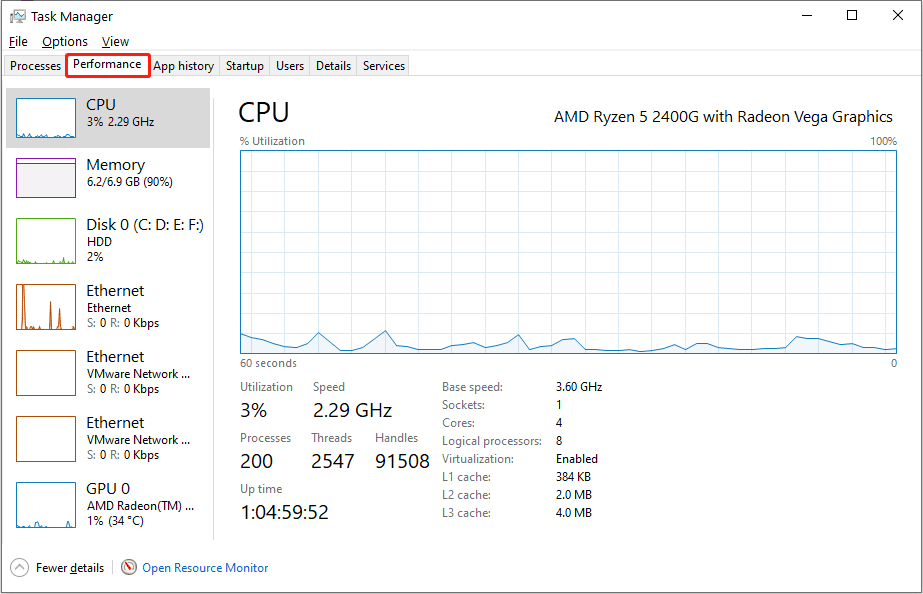Select the Disk 0 activity graph thumbnail

tap(46, 241)
